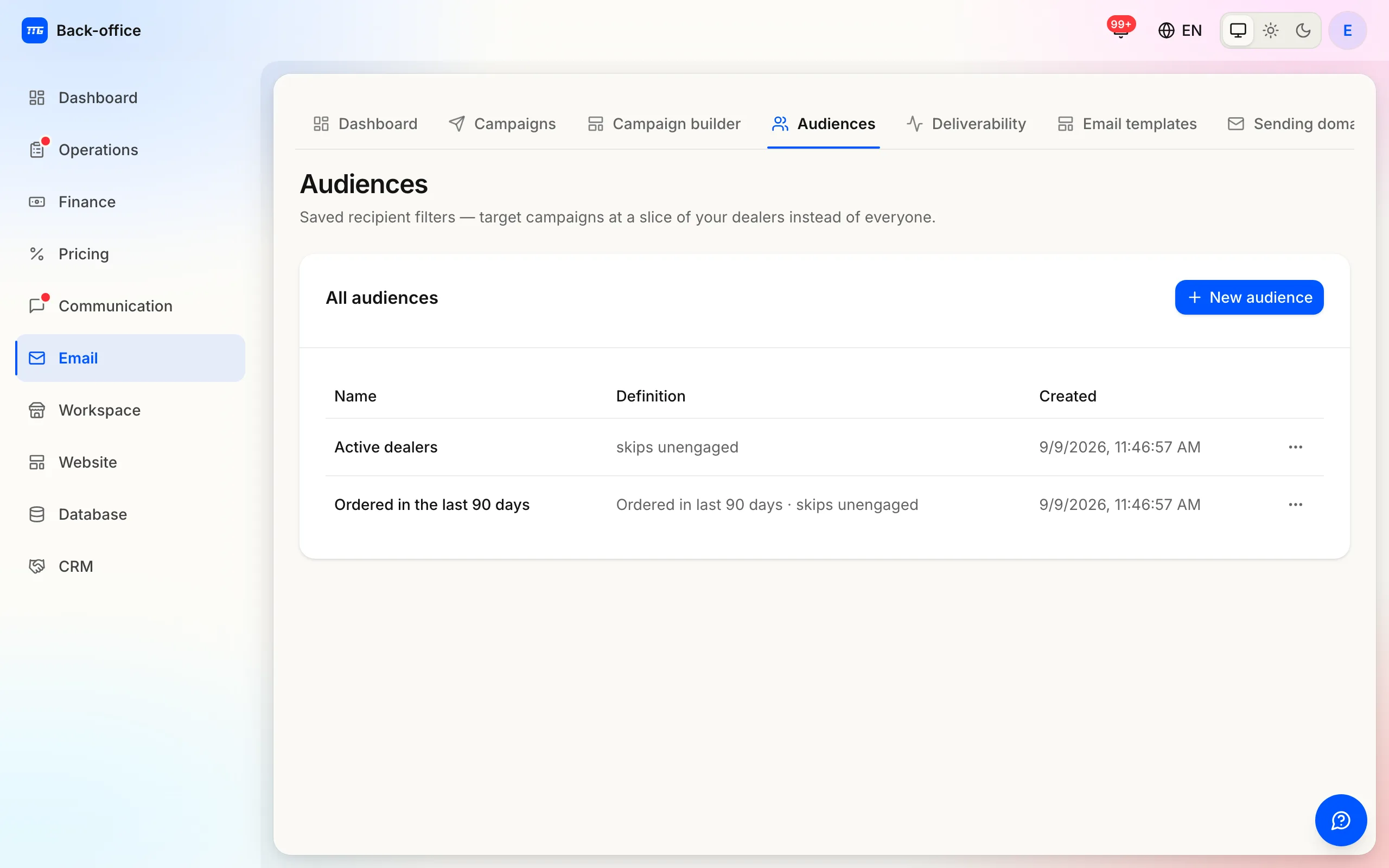Screen dimensions: 1389x868
Task: Select the Audiences tab
Action: pyautogui.click(x=824, y=124)
